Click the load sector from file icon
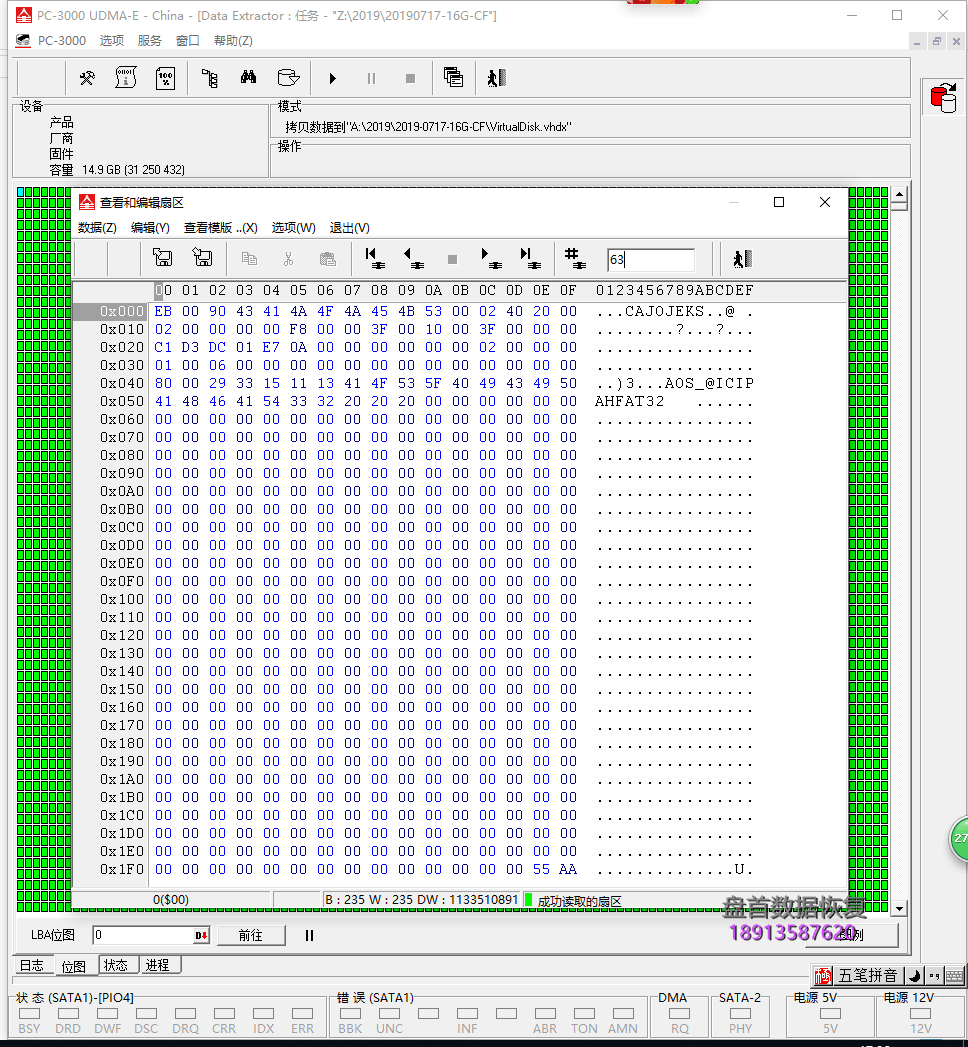The width and height of the screenshot is (968, 1047). (x=162, y=258)
